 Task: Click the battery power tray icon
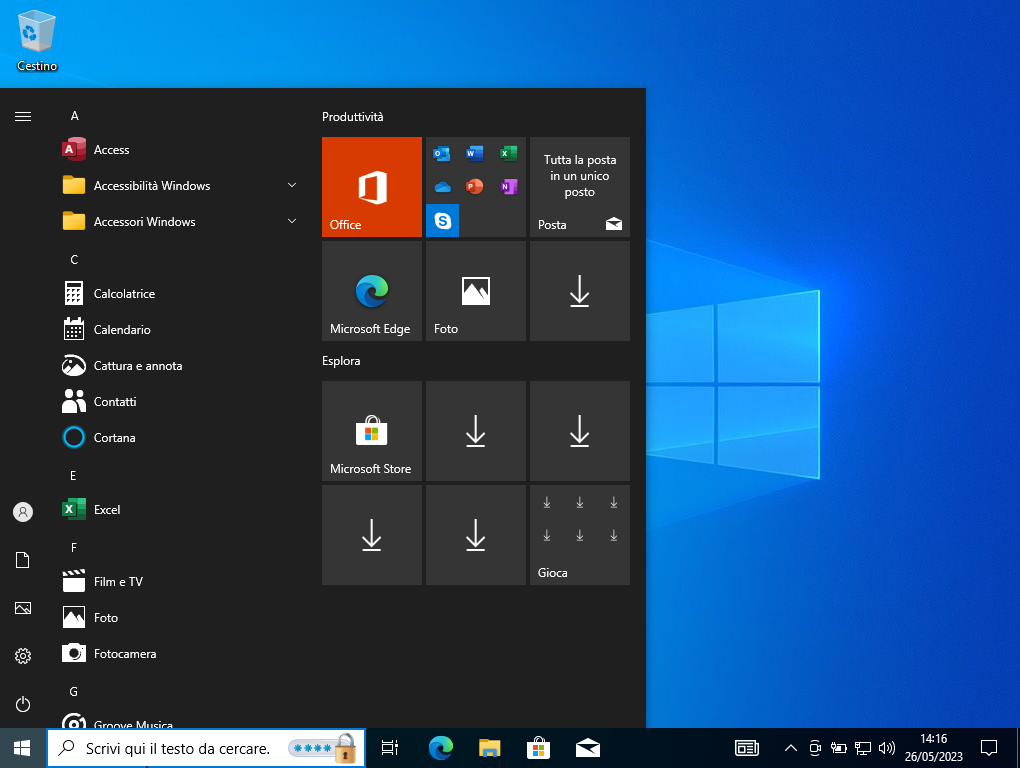click(839, 748)
